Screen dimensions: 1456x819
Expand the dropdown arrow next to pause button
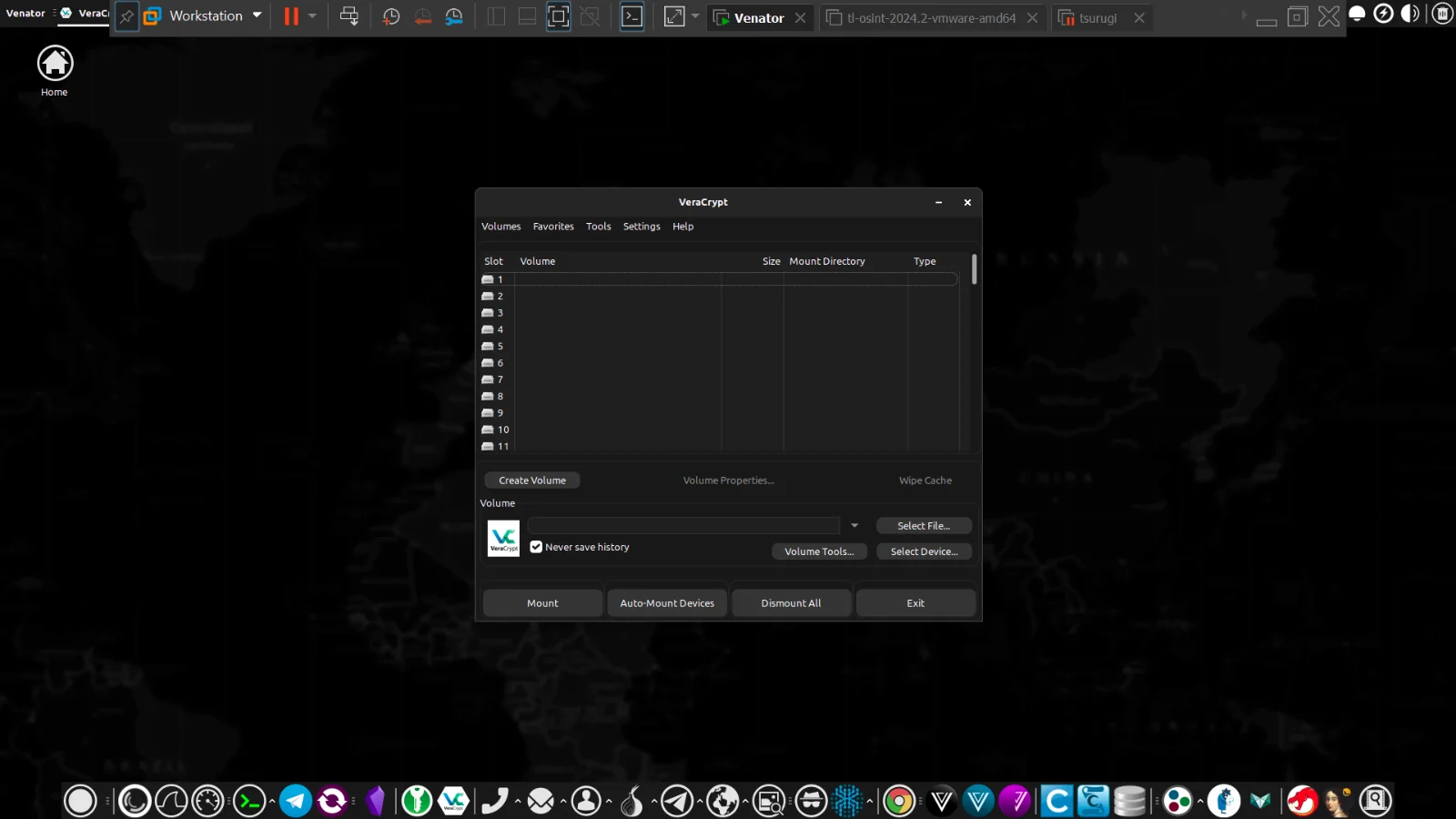click(312, 16)
